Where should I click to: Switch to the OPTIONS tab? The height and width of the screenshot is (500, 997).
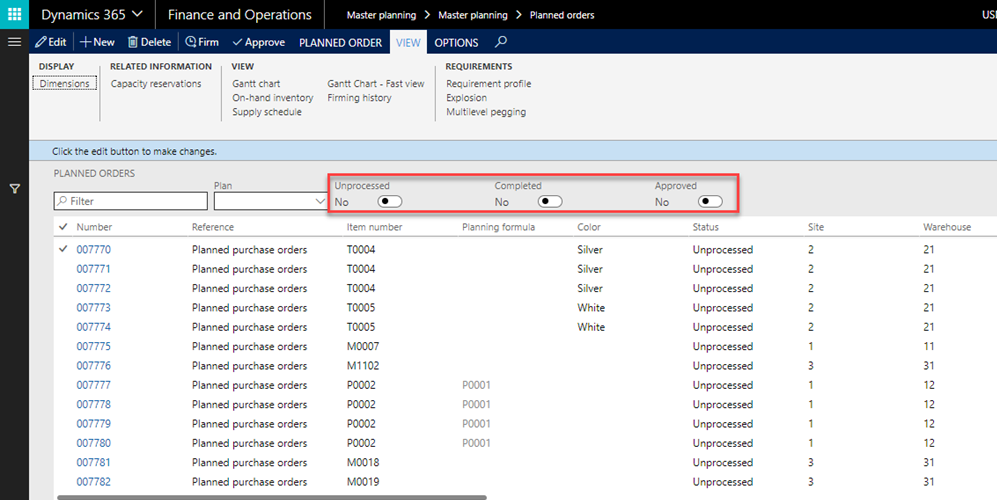[x=456, y=42]
